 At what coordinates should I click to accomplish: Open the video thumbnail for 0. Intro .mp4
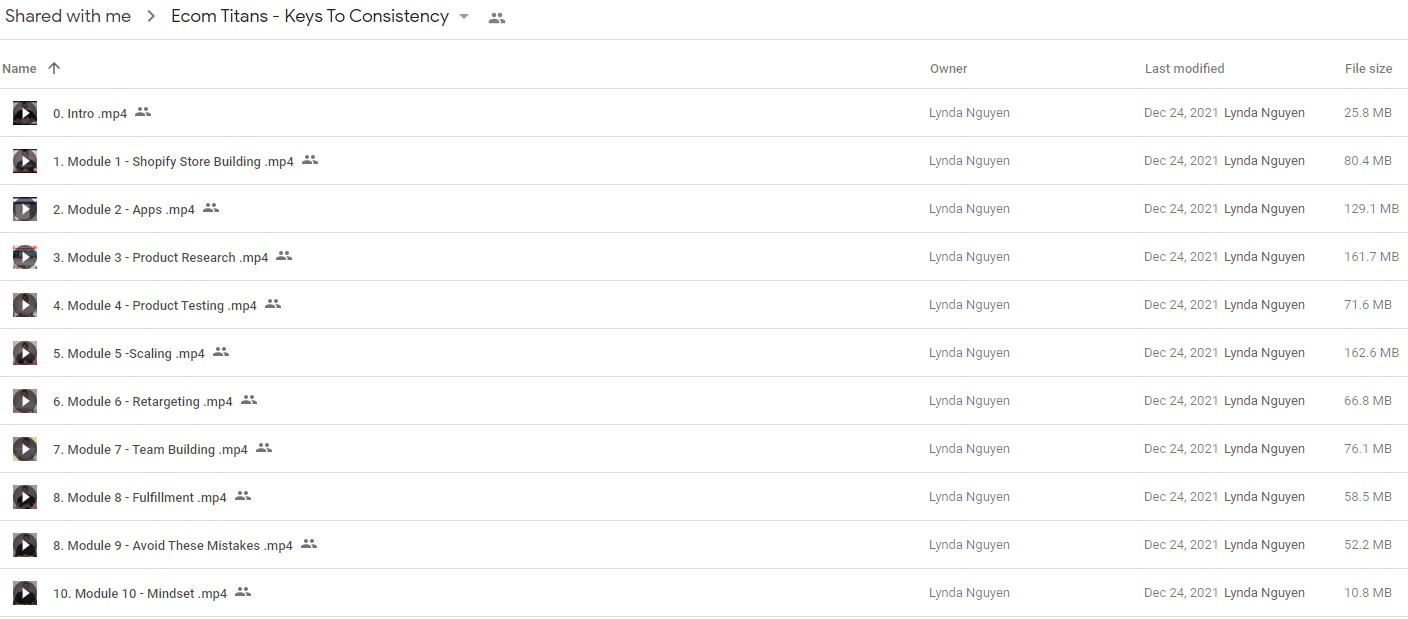25,113
